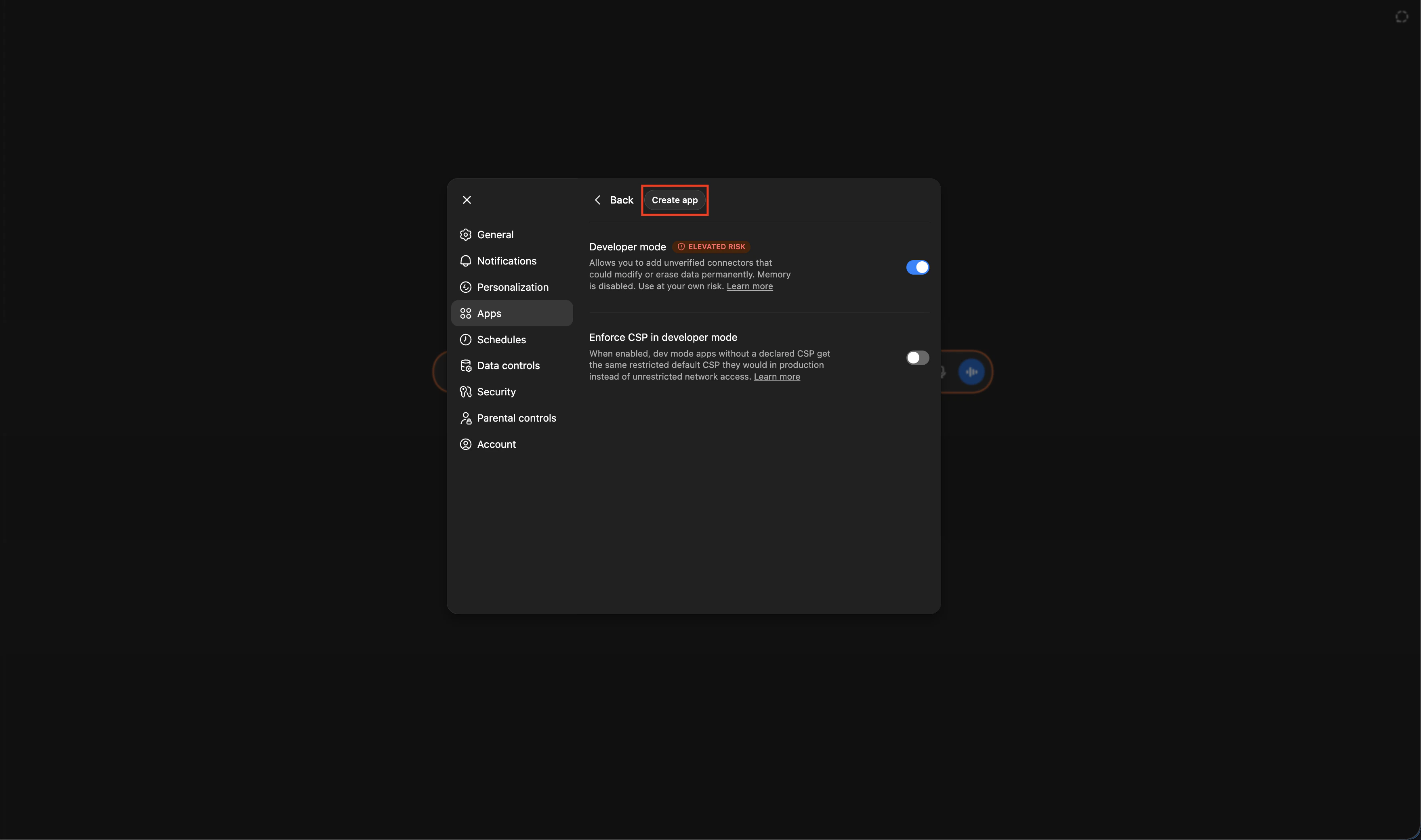Image resolution: width=1421 pixels, height=840 pixels.
Task: Open Schedules settings section
Action: tap(512, 340)
